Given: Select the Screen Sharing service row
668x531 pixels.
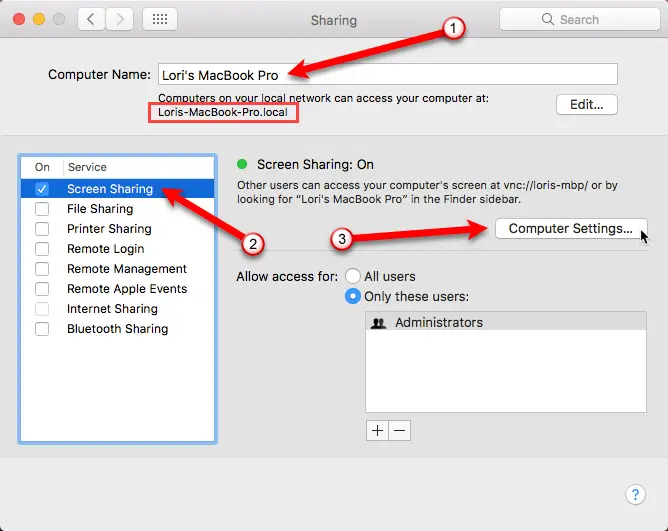Looking at the screenshot, I should pos(118,189).
